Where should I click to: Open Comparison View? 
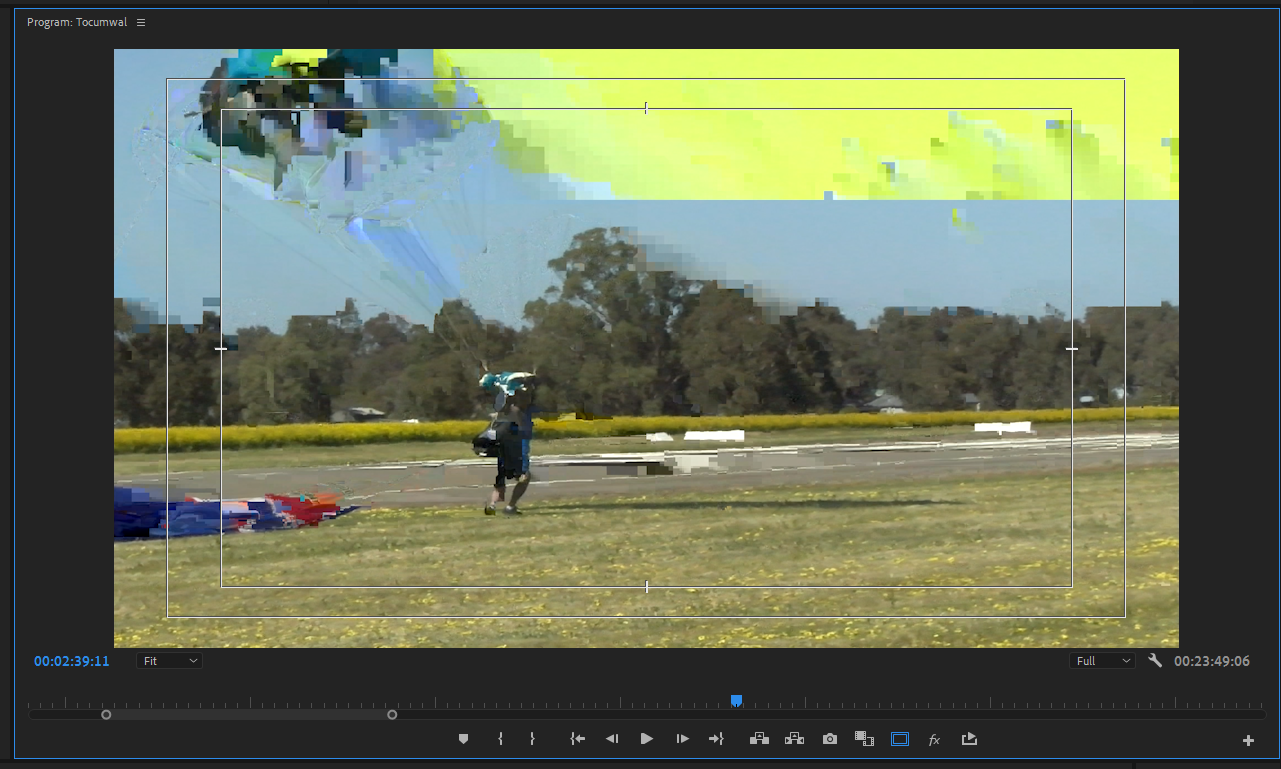click(x=864, y=738)
